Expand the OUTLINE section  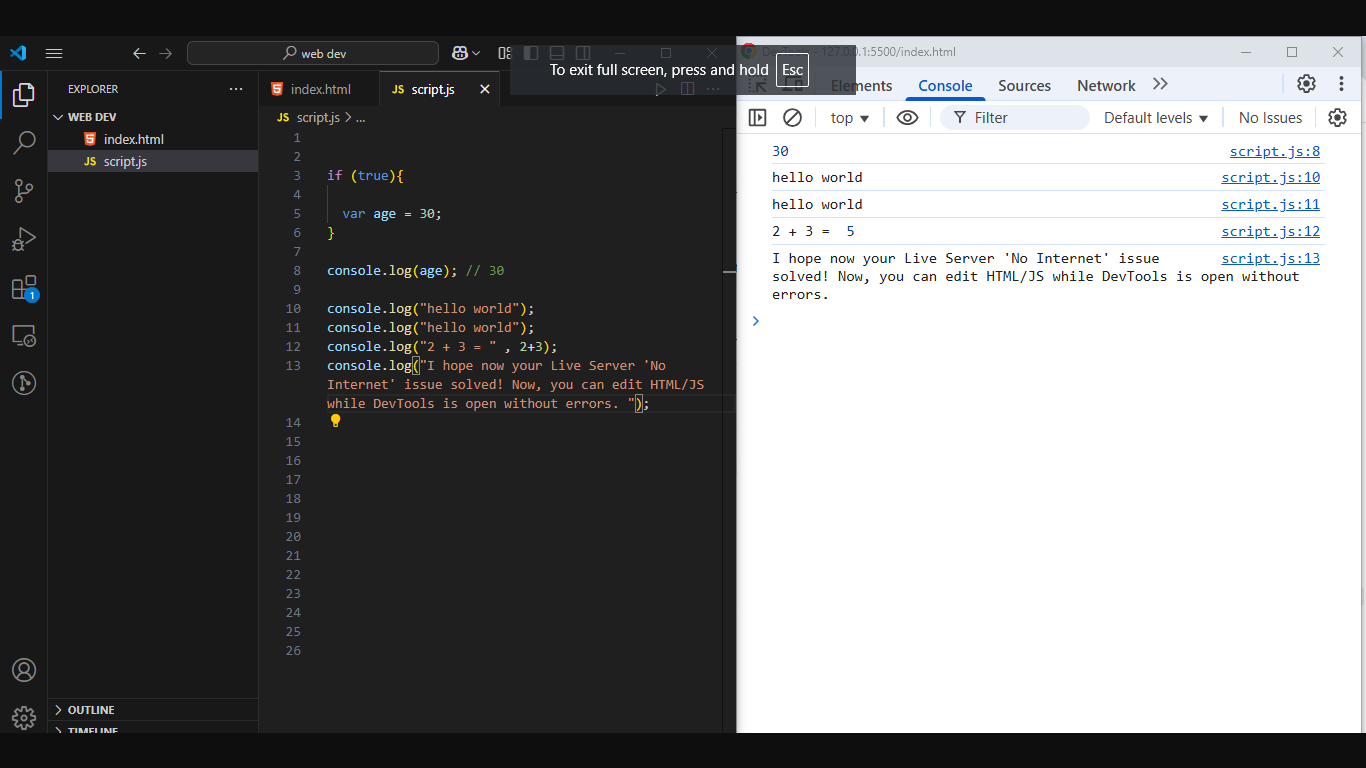153,710
